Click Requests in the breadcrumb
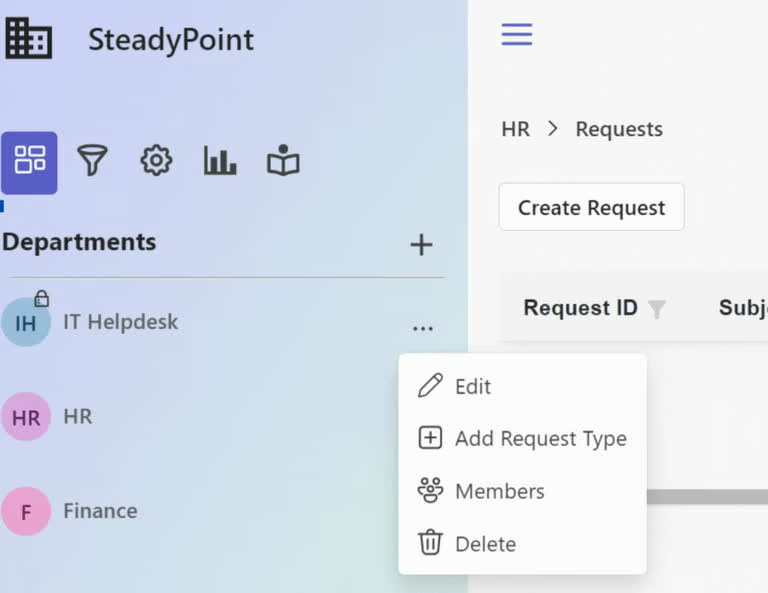Screen dimensions: 768x593 [619, 129]
